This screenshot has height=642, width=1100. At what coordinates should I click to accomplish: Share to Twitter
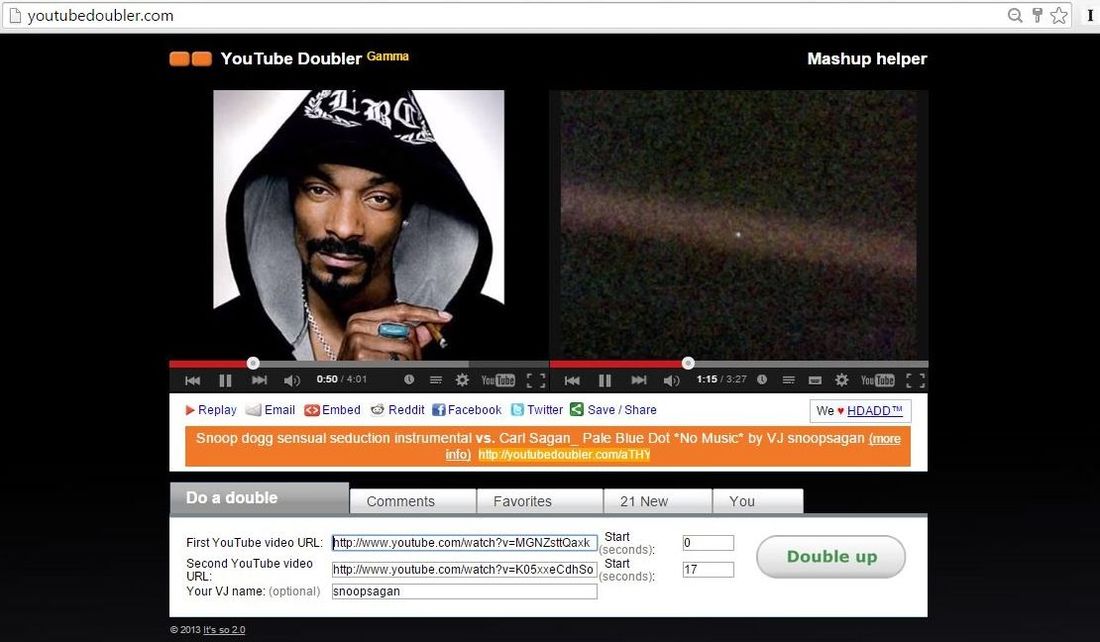[x=537, y=410]
